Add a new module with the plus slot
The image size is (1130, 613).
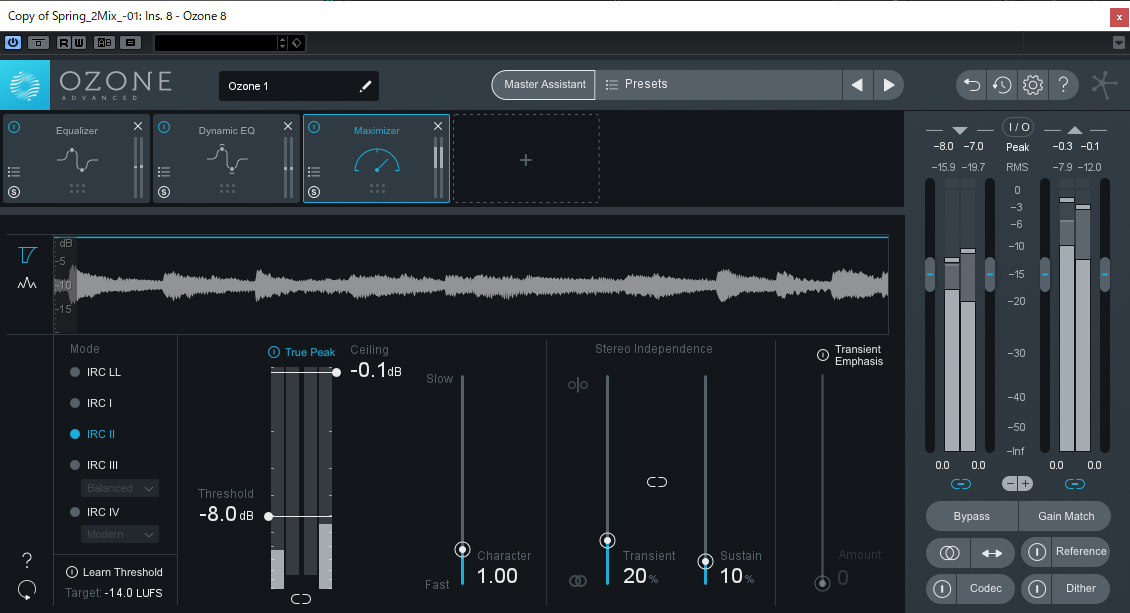pos(526,159)
